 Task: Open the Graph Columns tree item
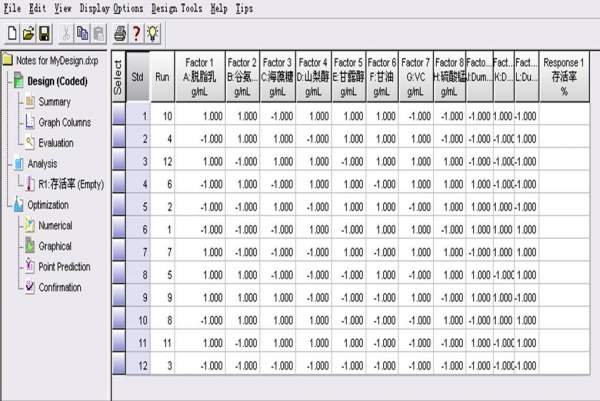pyautogui.click(x=65, y=122)
